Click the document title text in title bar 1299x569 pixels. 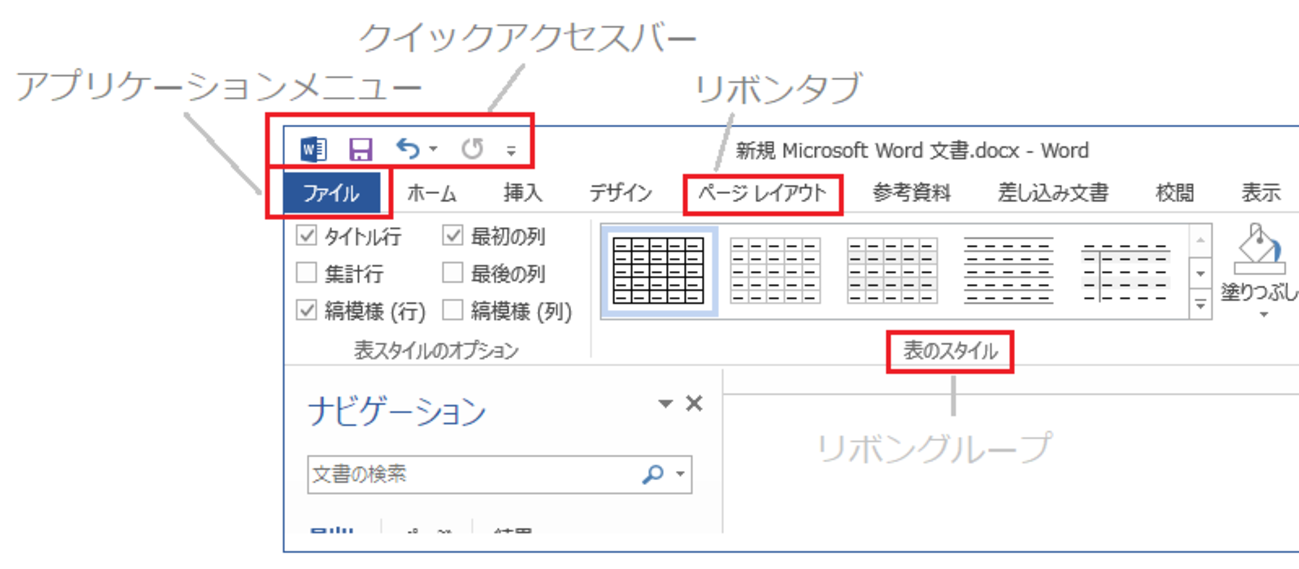coord(912,151)
